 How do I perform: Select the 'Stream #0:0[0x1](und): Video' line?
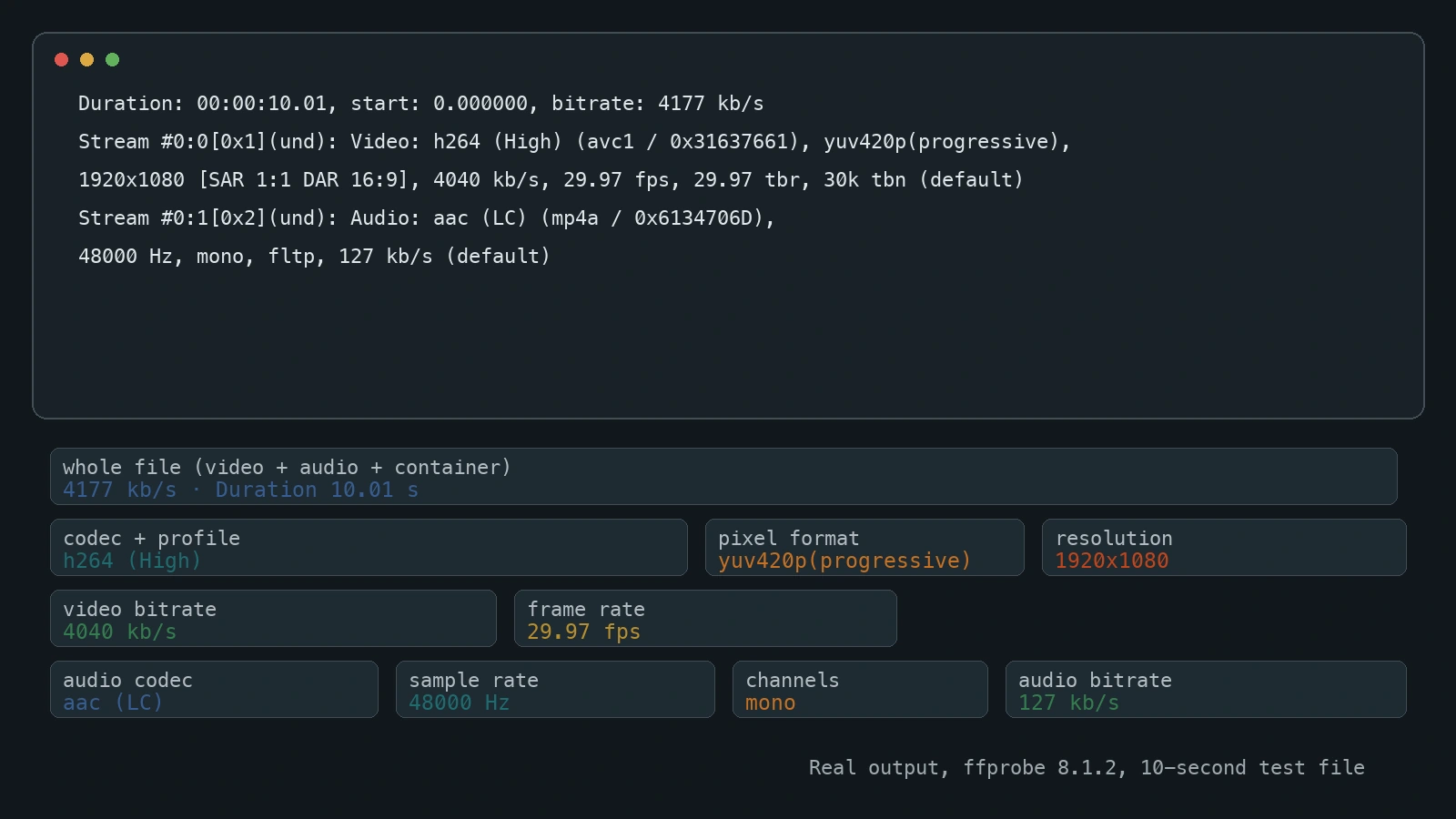point(574,142)
